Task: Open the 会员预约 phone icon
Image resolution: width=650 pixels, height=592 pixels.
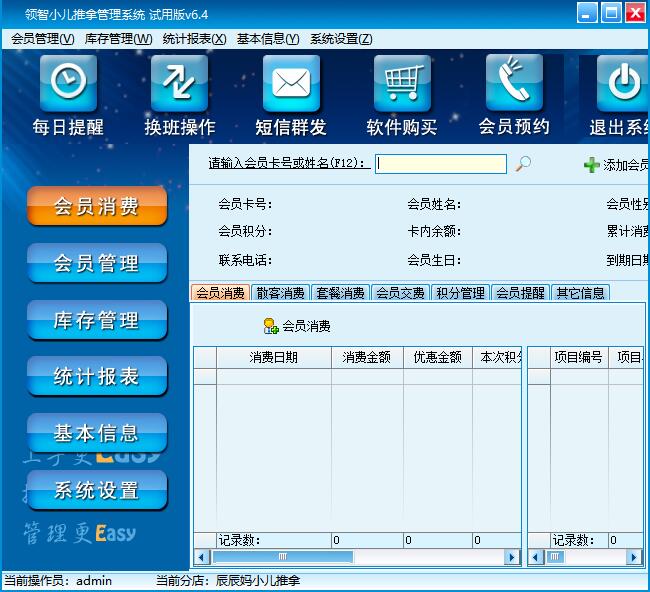Action: pos(514,83)
